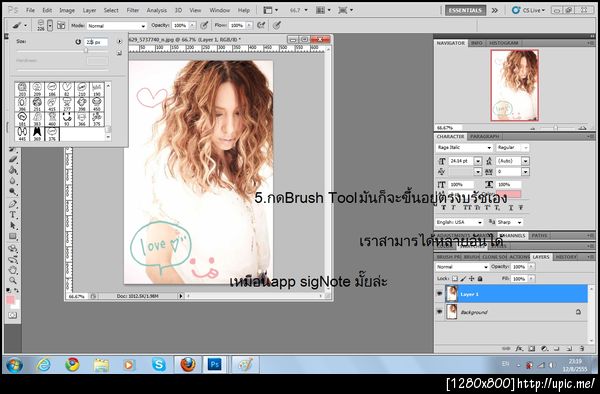This screenshot has width=600, height=394.
Task: Enable Quick Mask mode
Action: 13,316
